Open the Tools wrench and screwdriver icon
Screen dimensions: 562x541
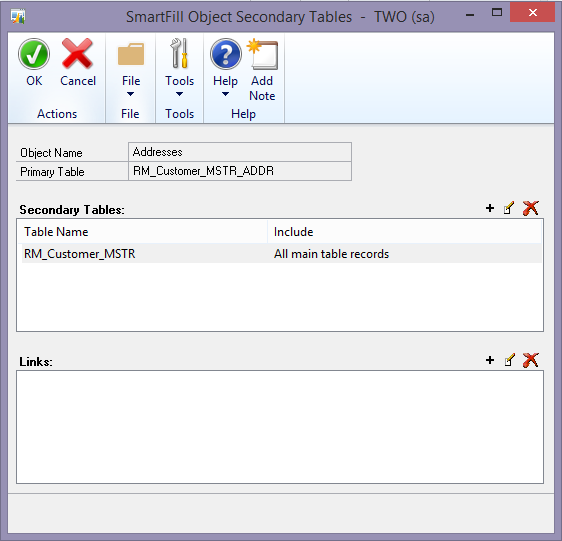pos(179,53)
